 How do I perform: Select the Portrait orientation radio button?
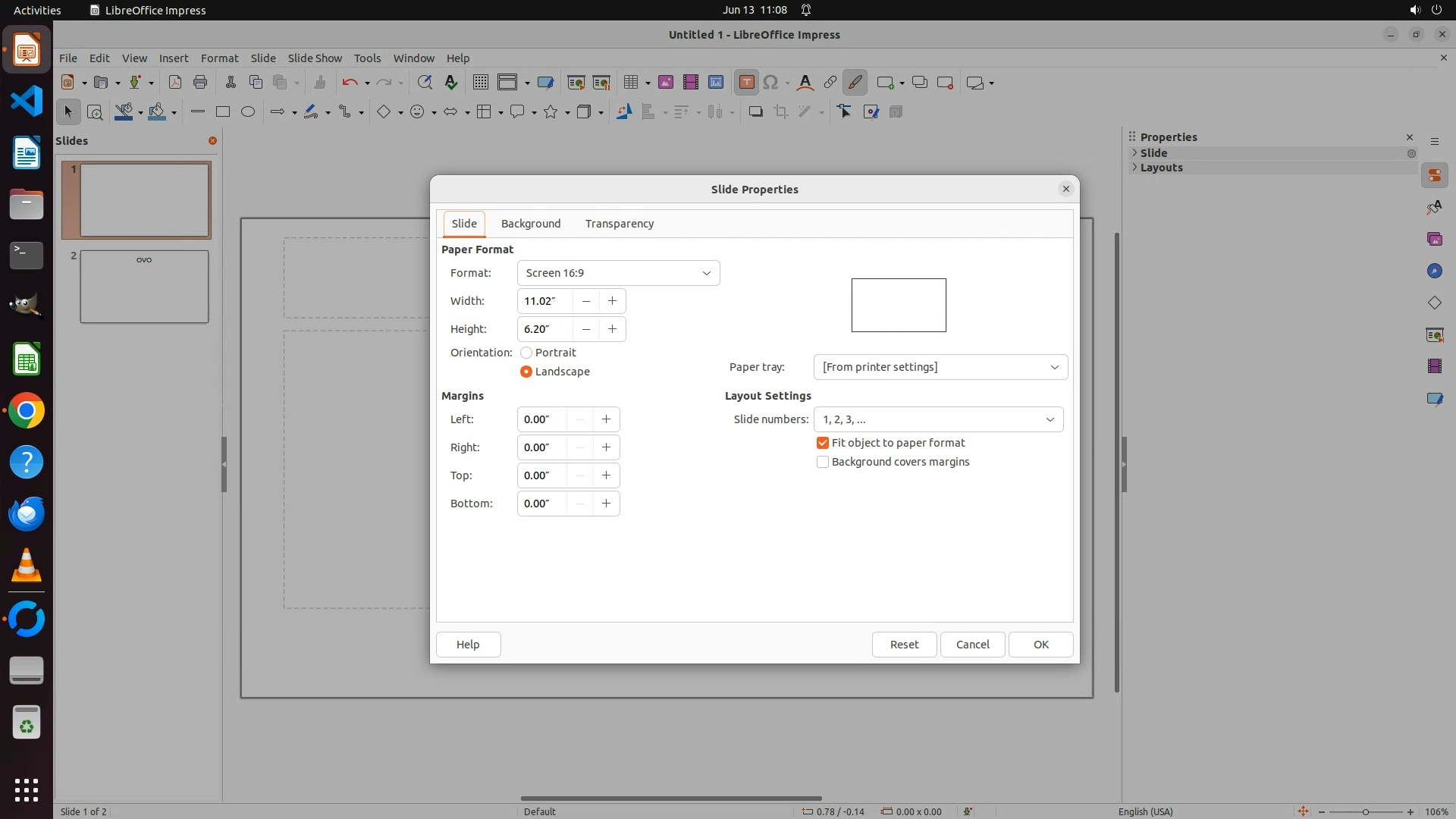(526, 353)
